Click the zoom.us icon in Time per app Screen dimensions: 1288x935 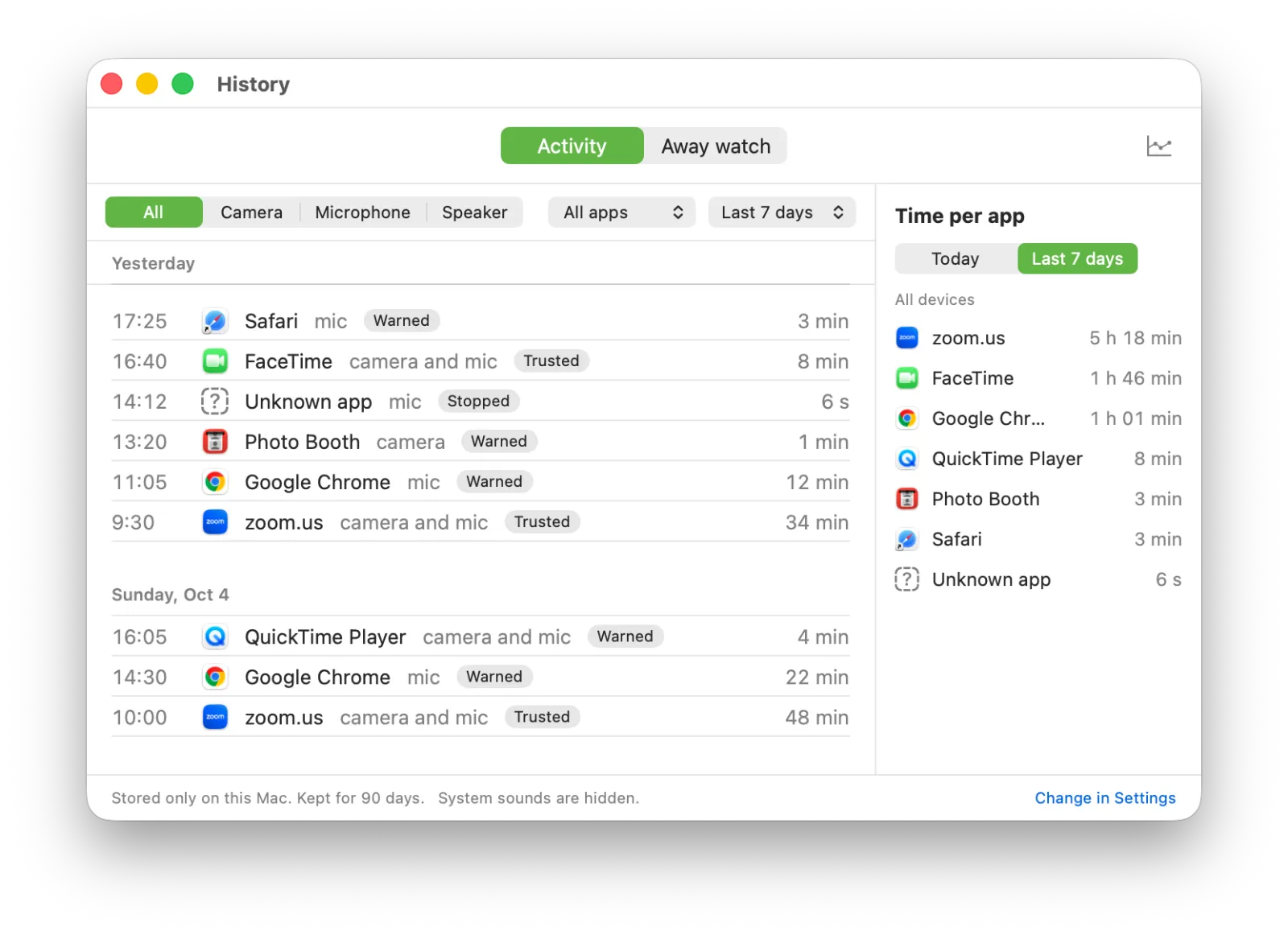pyautogui.click(x=907, y=338)
